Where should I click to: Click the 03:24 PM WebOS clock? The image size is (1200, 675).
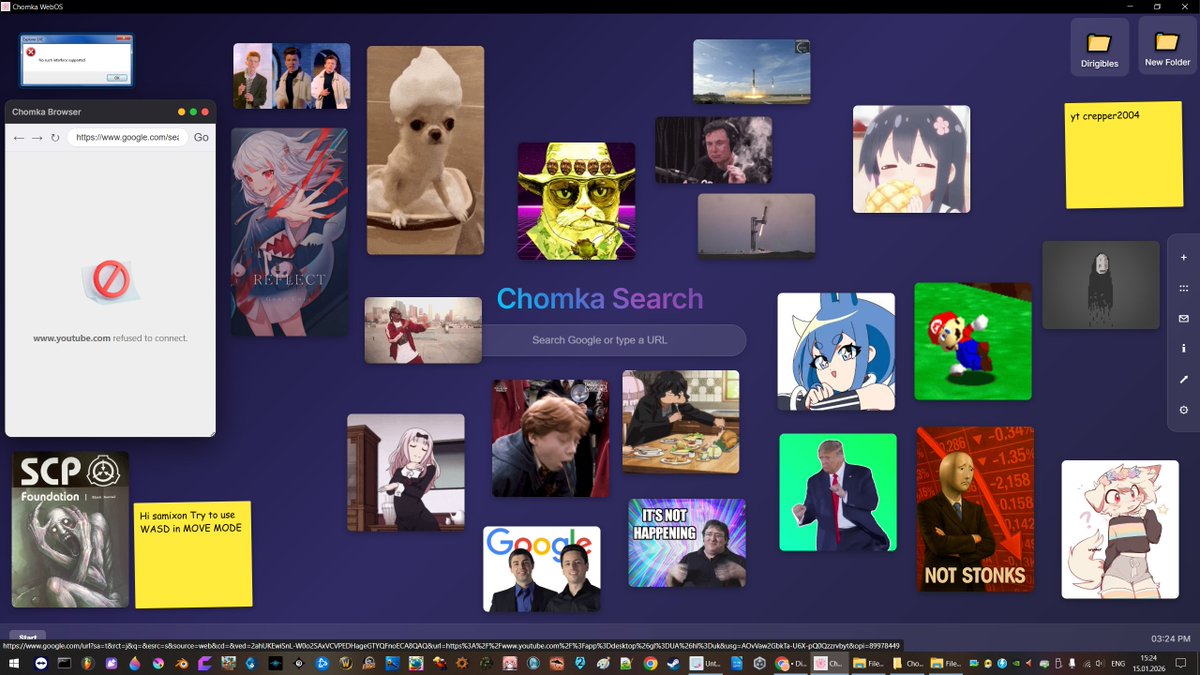pos(1171,638)
